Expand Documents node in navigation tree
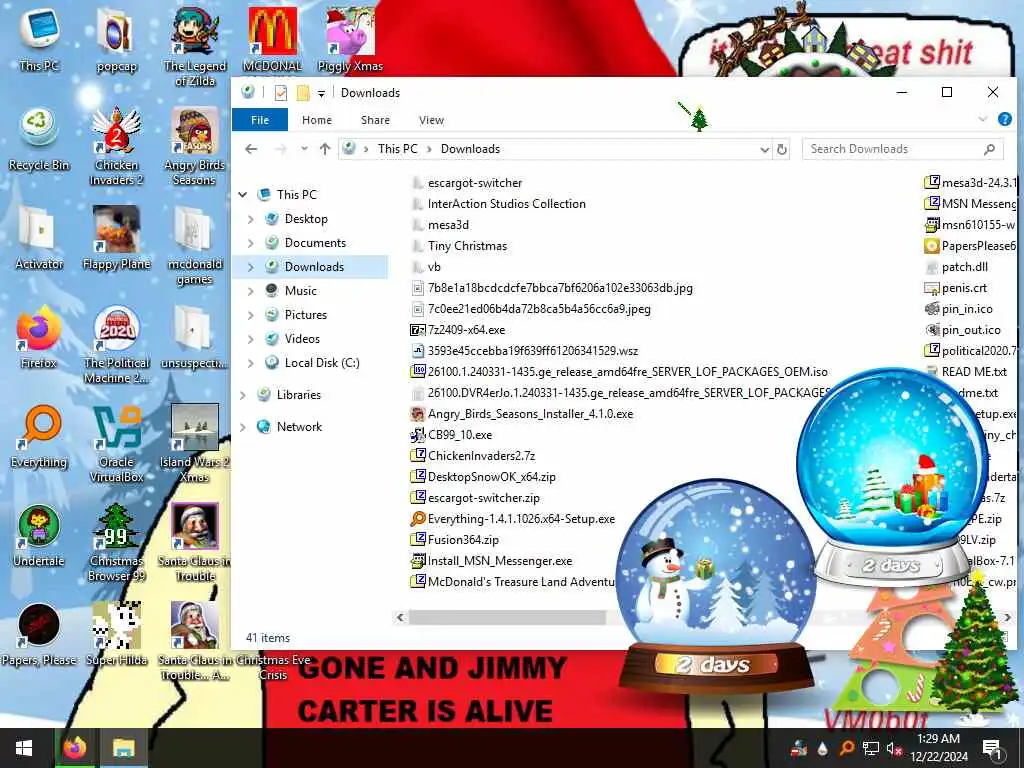This screenshot has width=1024, height=768. (251, 244)
